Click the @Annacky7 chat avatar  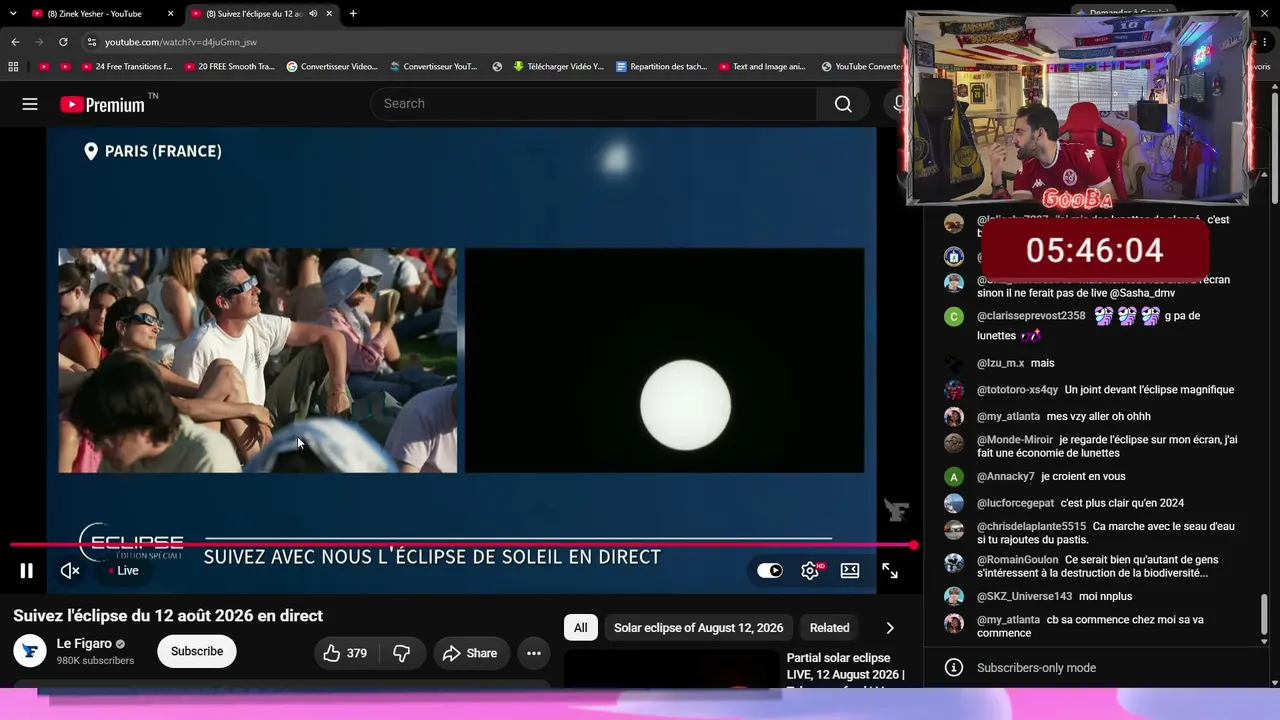pos(954,477)
